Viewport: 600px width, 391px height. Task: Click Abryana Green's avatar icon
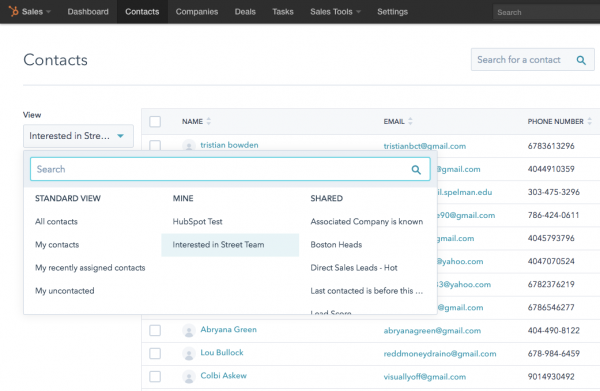[189, 330]
